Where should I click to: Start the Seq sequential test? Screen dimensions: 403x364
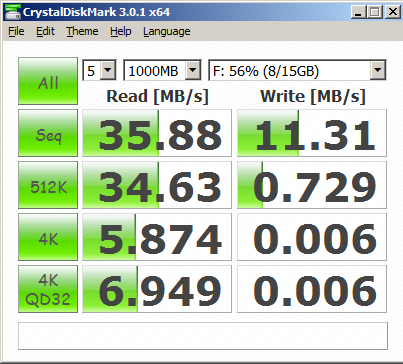tap(48, 133)
